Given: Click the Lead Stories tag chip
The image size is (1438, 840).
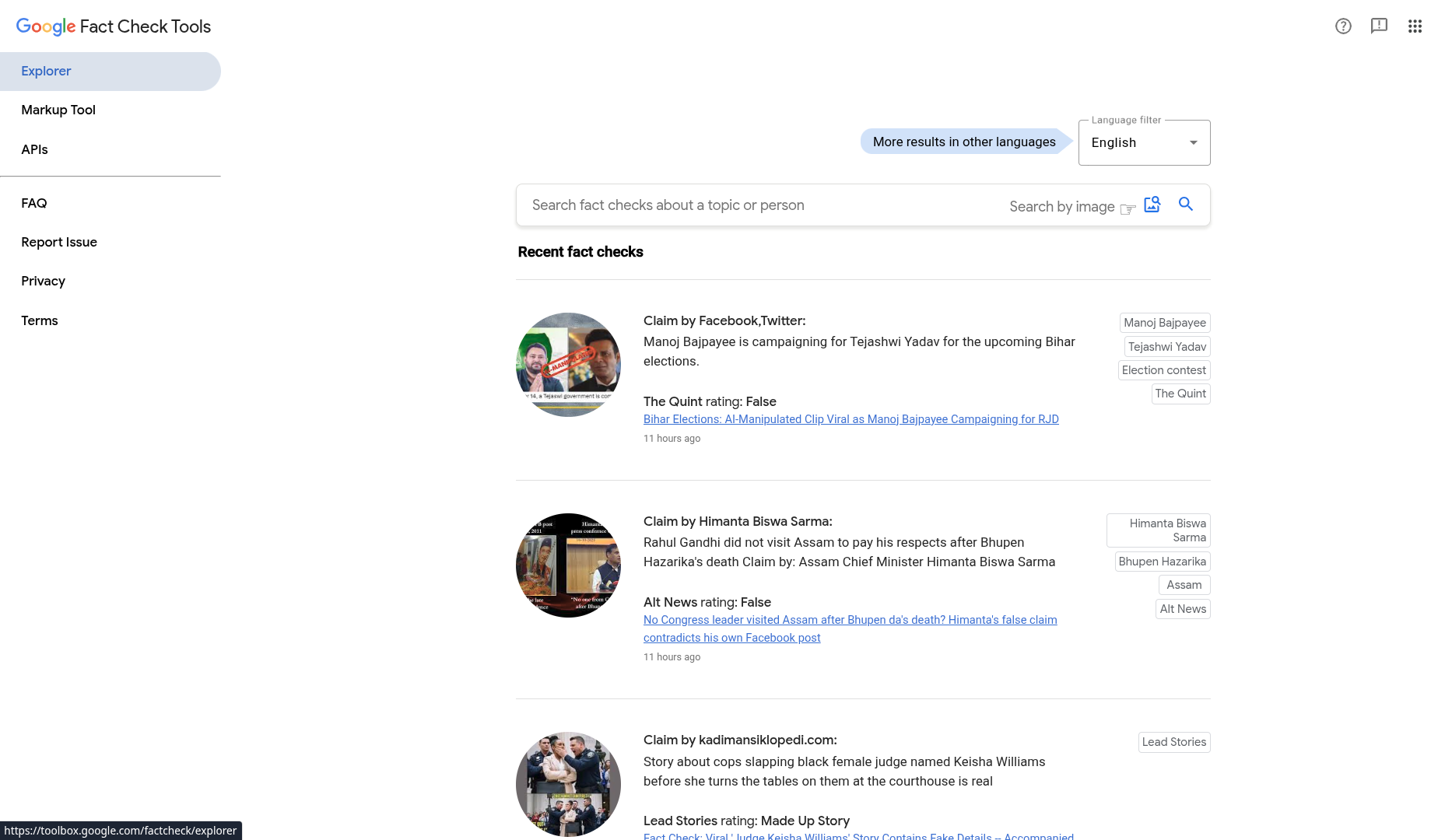Looking at the screenshot, I should pyautogui.click(x=1173, y=742).
